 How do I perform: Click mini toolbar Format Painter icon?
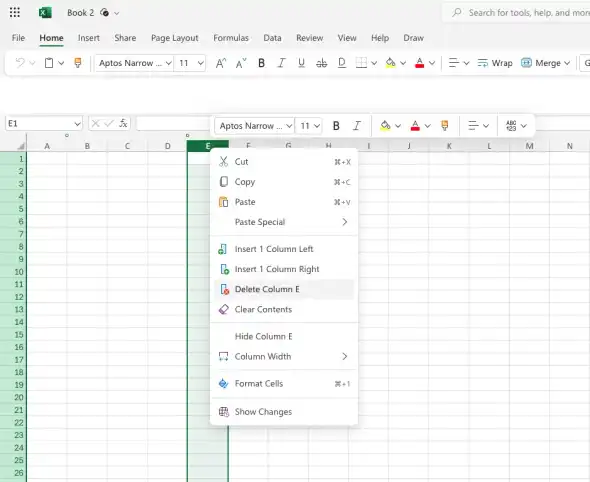(x=445, y=126)
